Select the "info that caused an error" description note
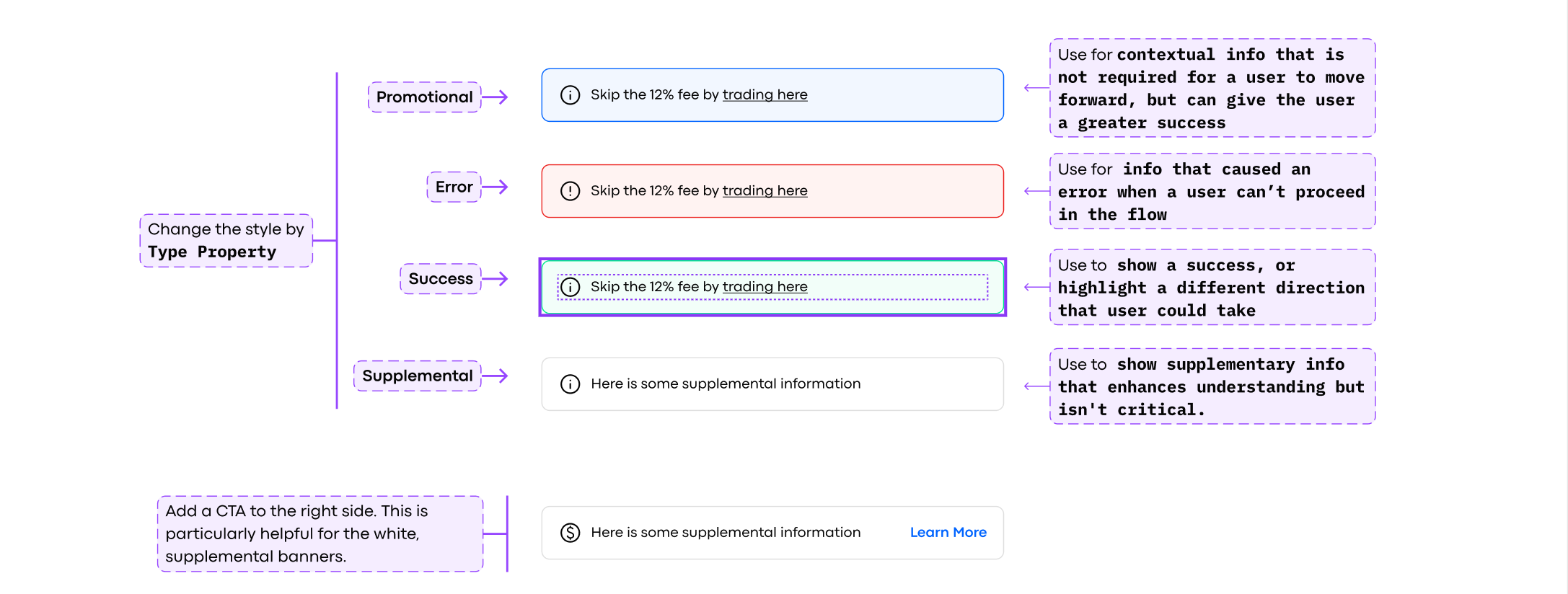 1212,191
